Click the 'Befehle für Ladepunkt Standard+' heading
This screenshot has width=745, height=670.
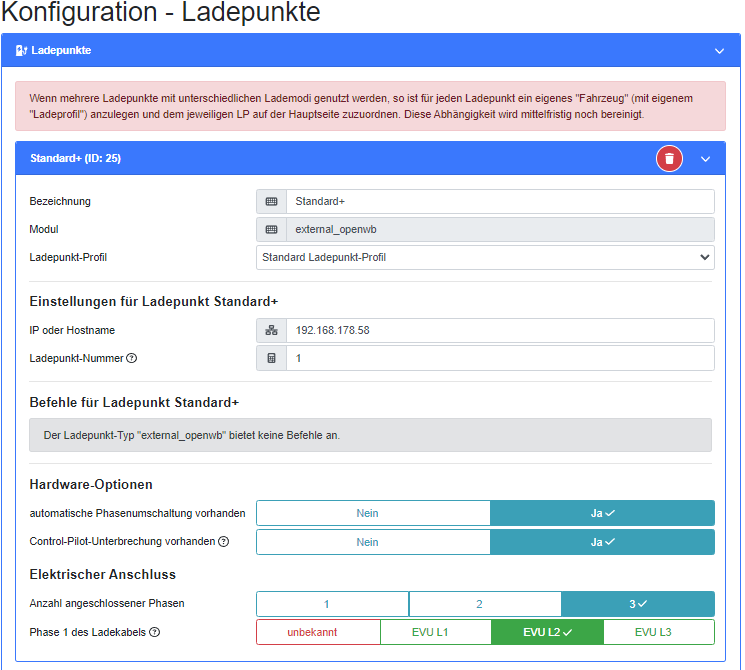[134, 402]
